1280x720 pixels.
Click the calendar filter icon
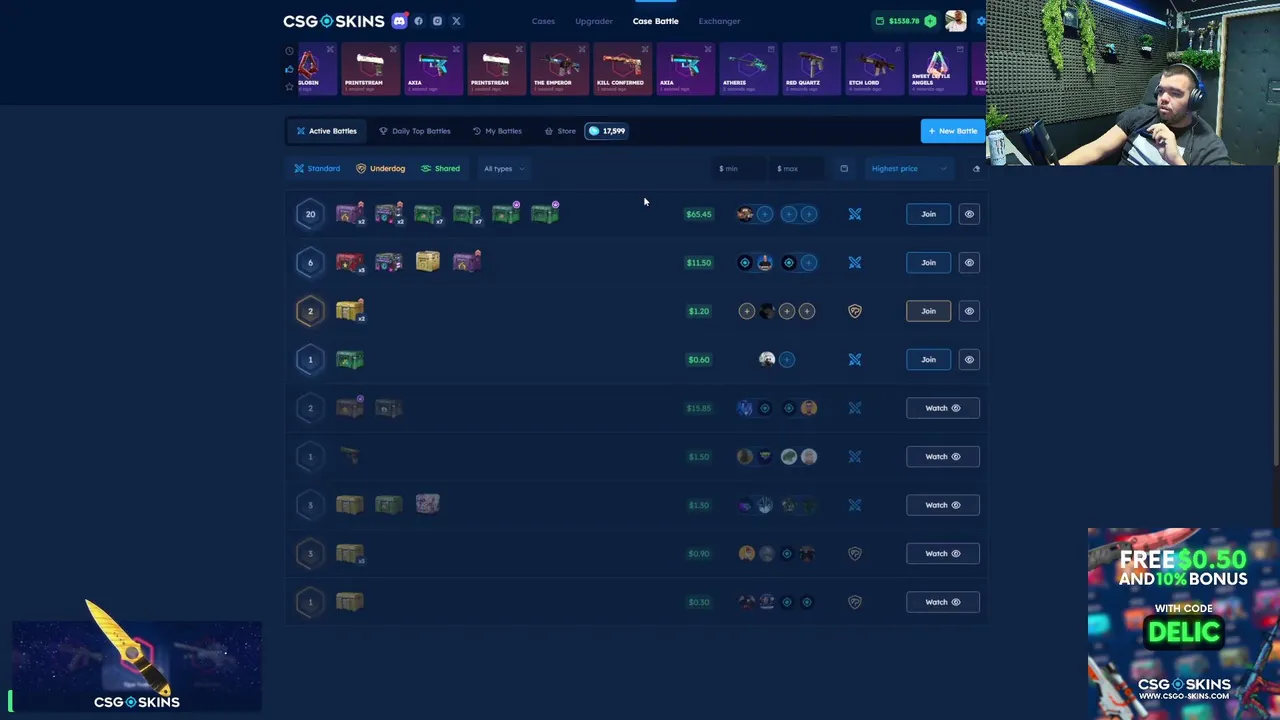click(844, 168)
